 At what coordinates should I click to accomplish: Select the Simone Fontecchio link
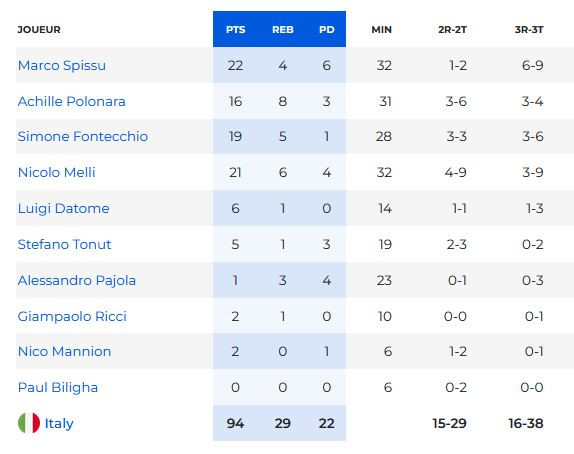pos(83,137)
